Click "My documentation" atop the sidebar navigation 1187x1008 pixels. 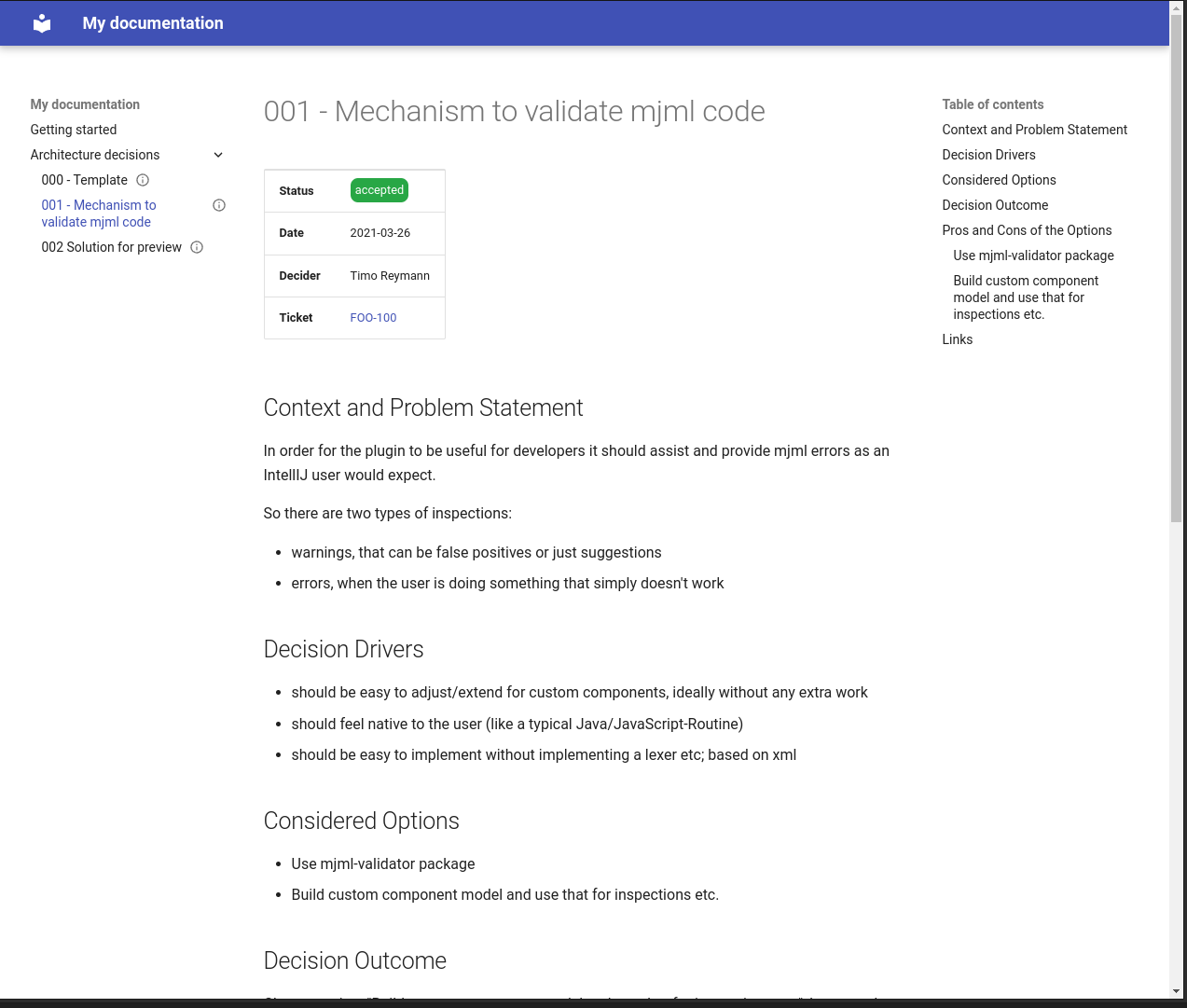click(84, 104)
